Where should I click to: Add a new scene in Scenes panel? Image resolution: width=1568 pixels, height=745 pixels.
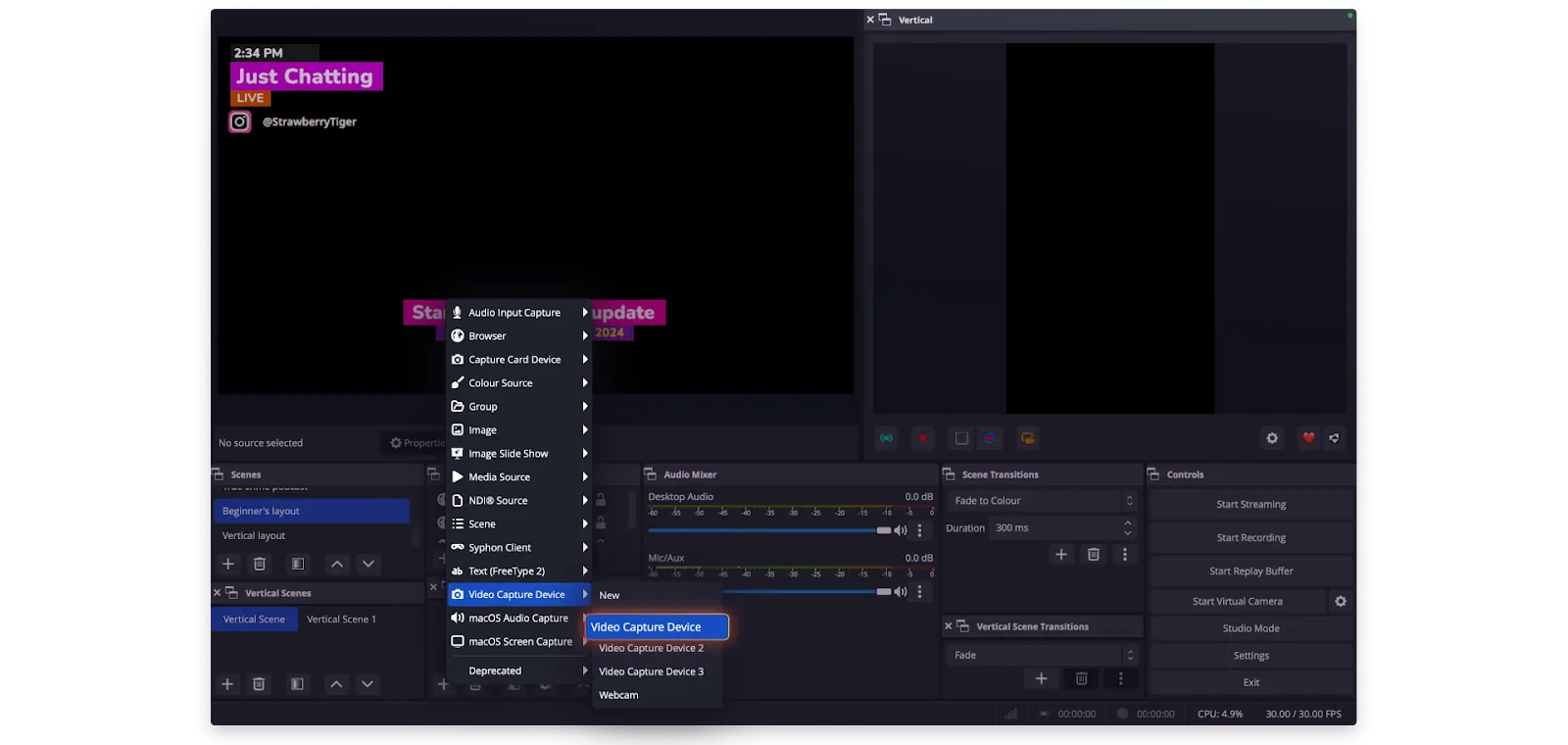click(228, 564)
